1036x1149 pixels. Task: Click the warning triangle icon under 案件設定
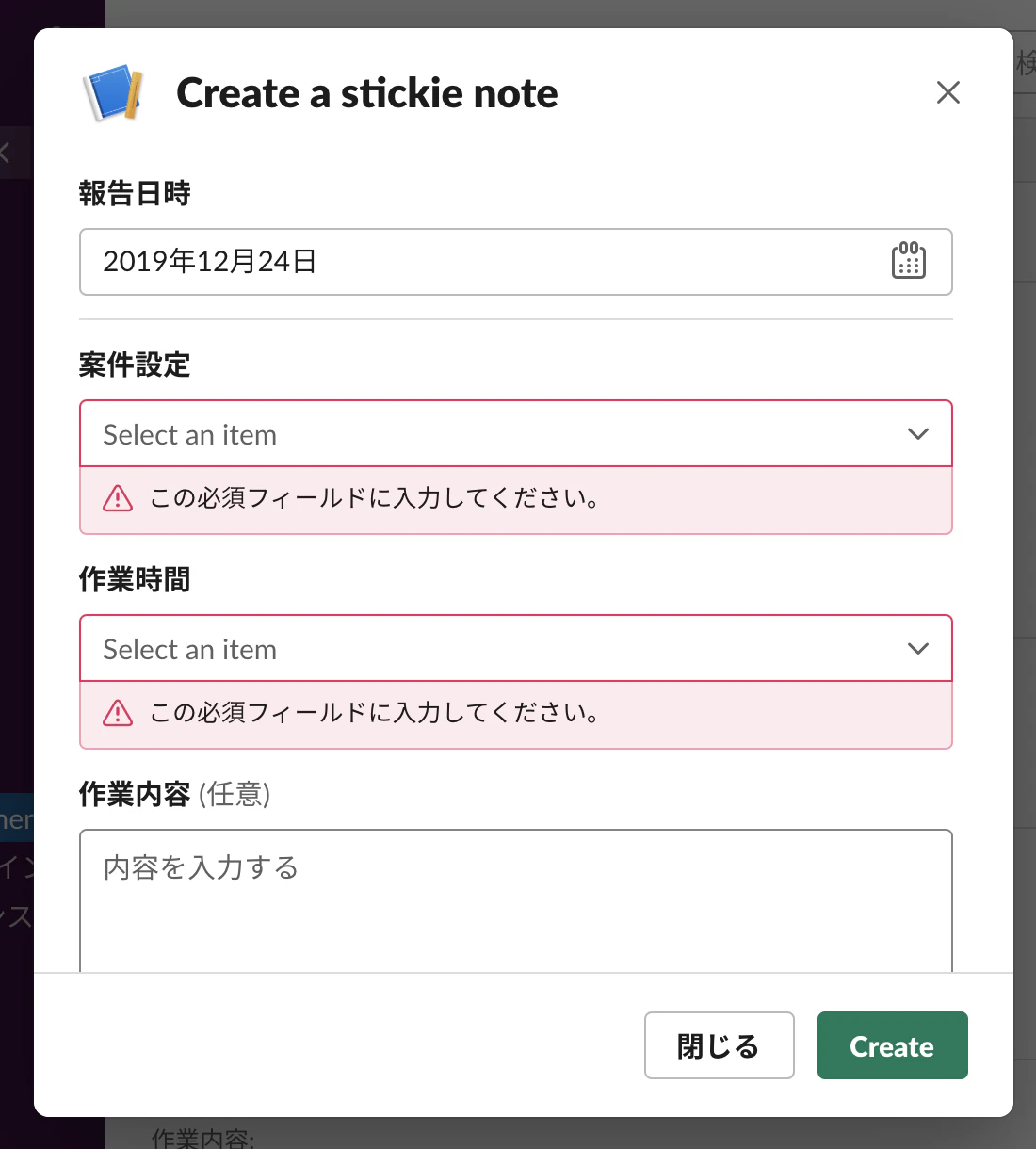[118, 498]
